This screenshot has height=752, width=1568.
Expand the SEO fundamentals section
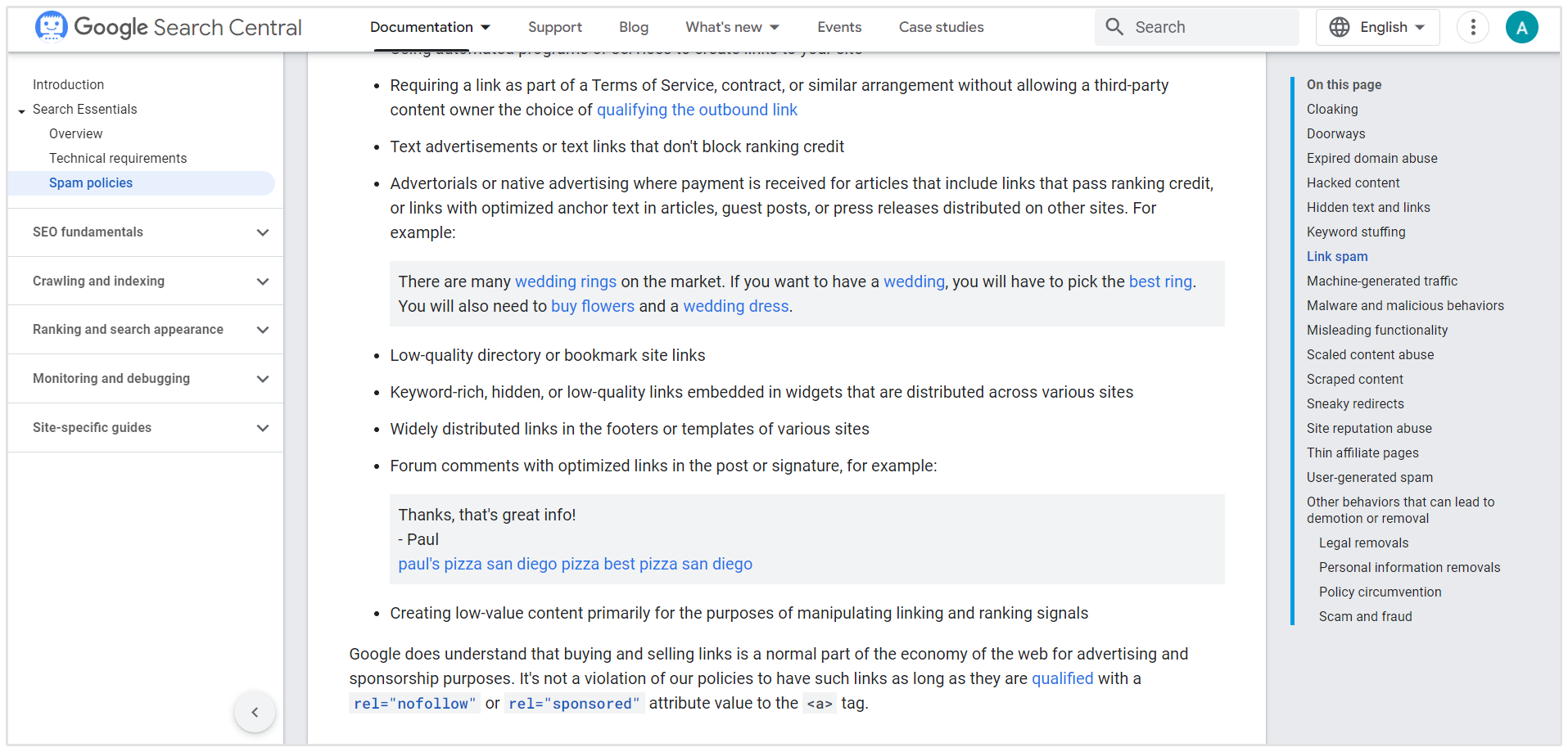point(262,232)
